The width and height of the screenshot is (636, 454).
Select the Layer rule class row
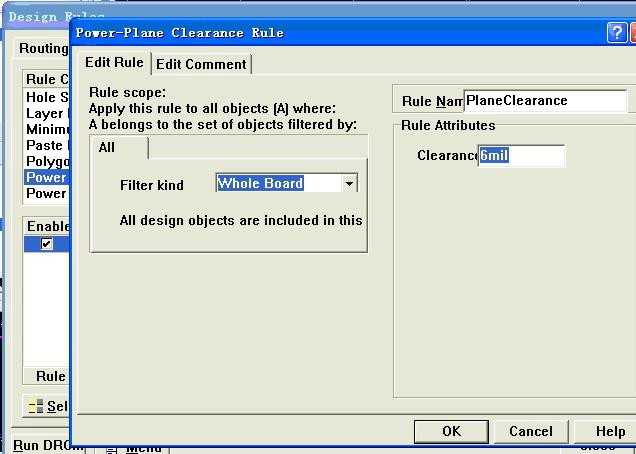coord(47,114)
